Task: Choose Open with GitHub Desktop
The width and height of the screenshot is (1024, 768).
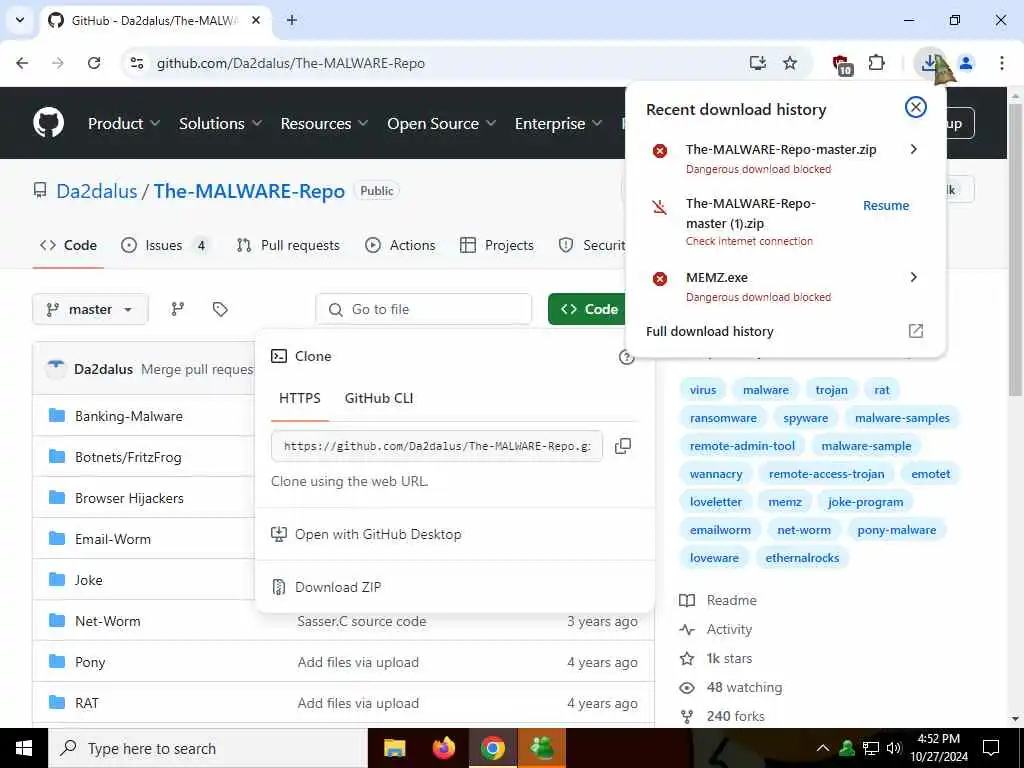Action: click(377, 534)
